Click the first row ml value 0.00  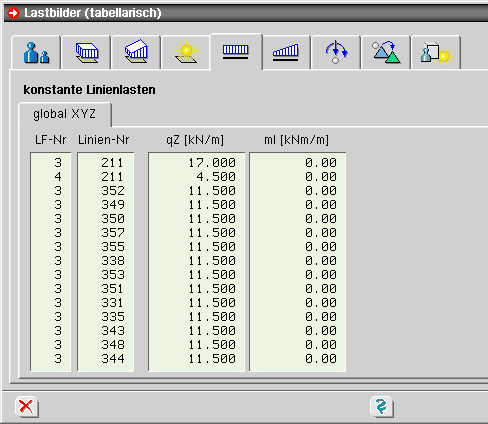click(x=321, y=163)
